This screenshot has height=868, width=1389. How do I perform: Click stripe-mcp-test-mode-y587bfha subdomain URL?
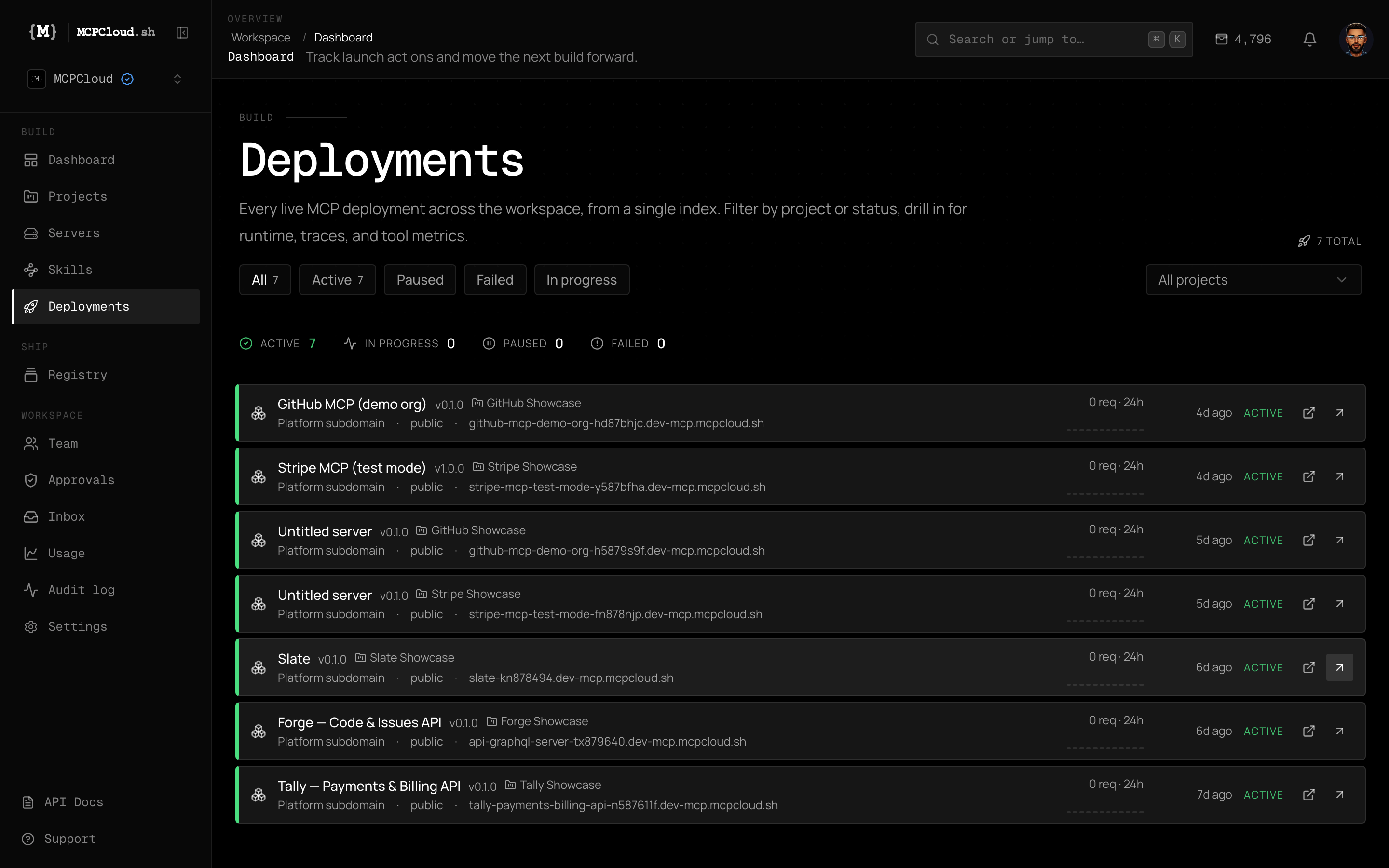point(617,487)
